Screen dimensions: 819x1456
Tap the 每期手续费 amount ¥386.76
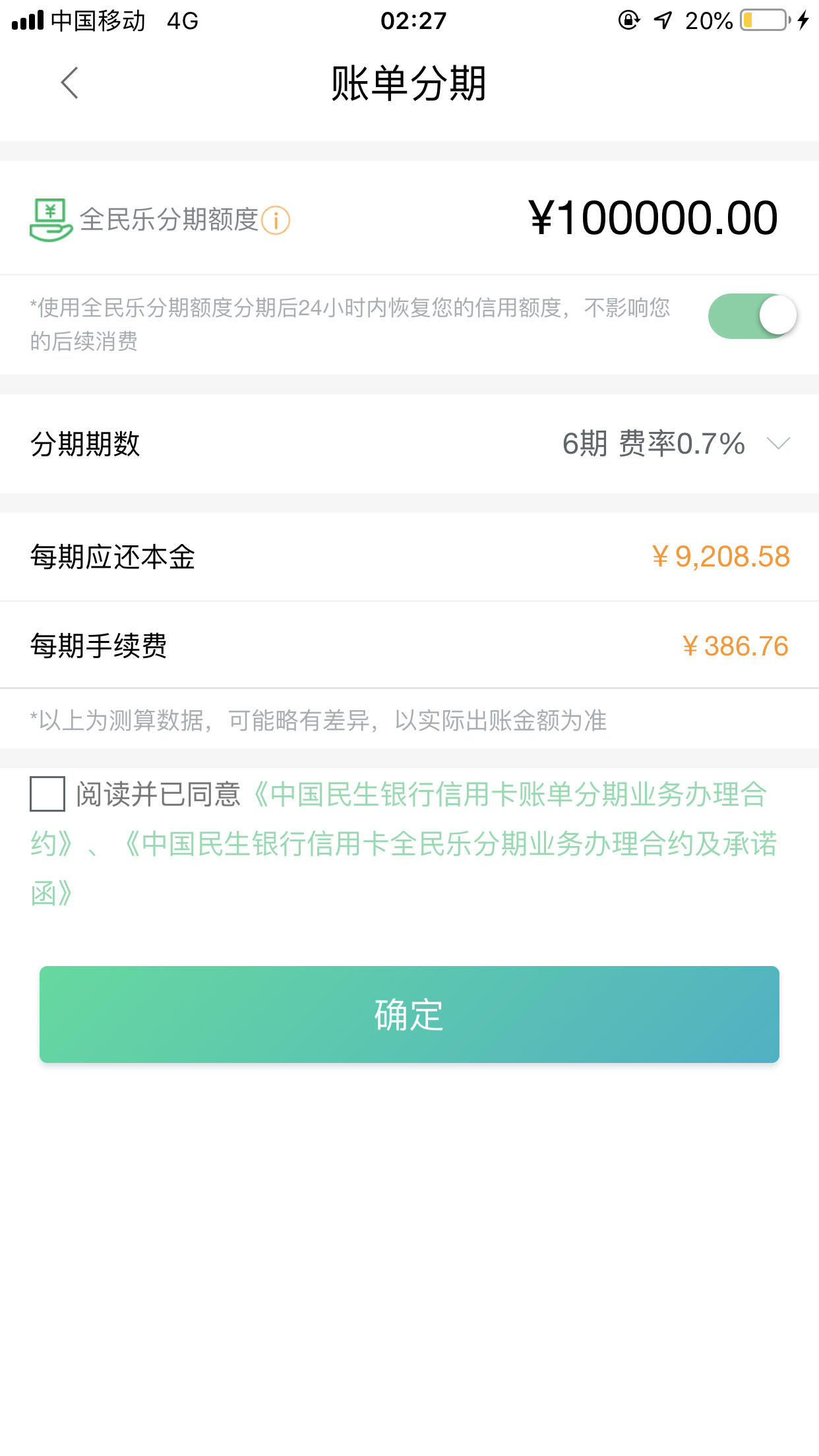coord(735,646)
